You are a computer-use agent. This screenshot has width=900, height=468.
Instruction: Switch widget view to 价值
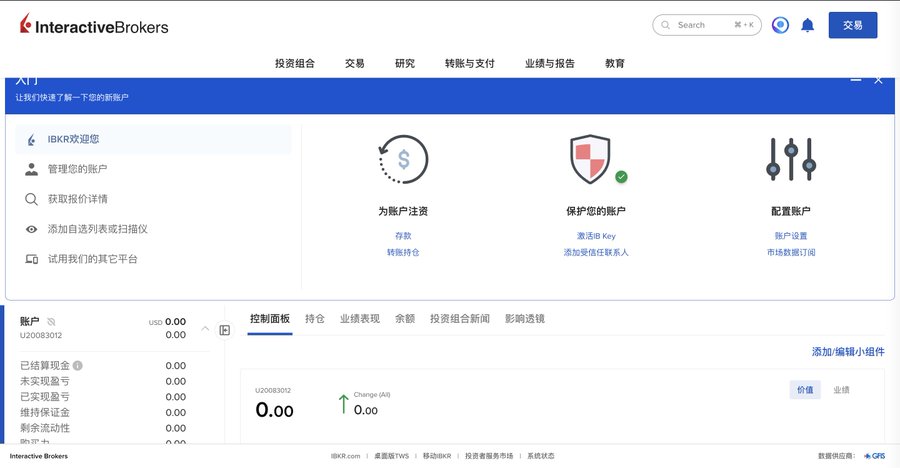click(805, 390)
